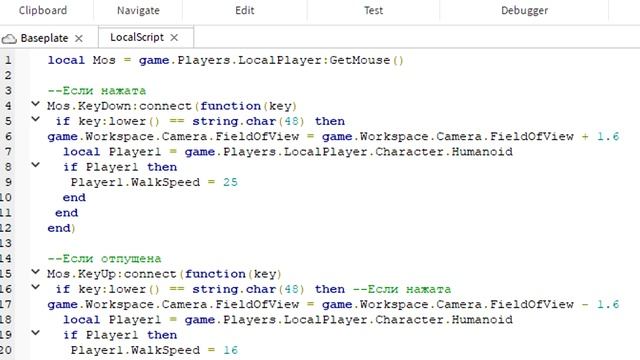This screenshot has height=360, width=640.
Task: Close the Baseplate tab
Action: 79,38
